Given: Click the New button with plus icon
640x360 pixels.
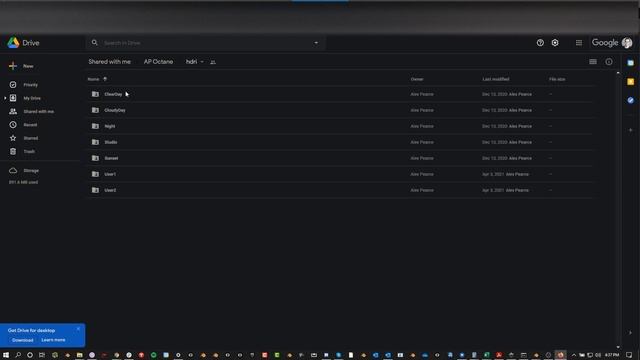Looking at the screenshot, I should [x=21, y=66].
